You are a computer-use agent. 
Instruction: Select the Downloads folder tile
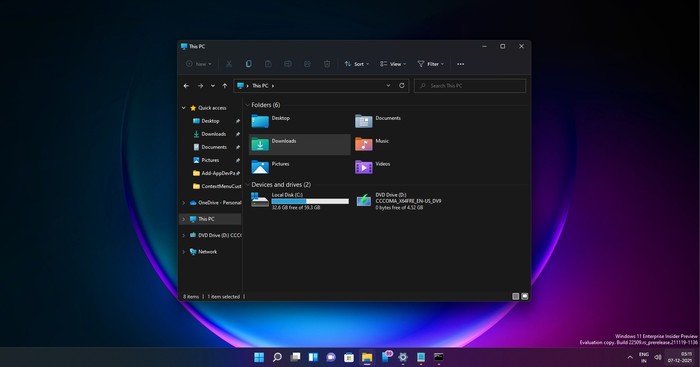299,144
